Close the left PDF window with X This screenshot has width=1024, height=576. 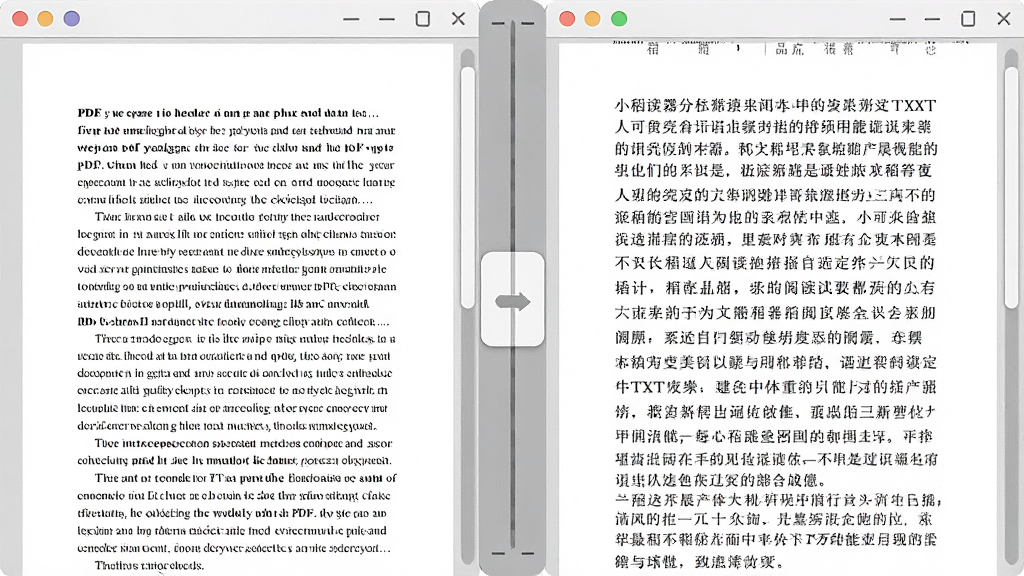(458, 18)
